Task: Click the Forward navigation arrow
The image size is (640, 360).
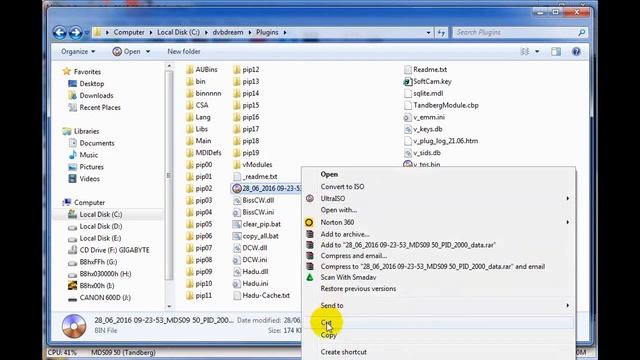Action: [x=75, y=32]
